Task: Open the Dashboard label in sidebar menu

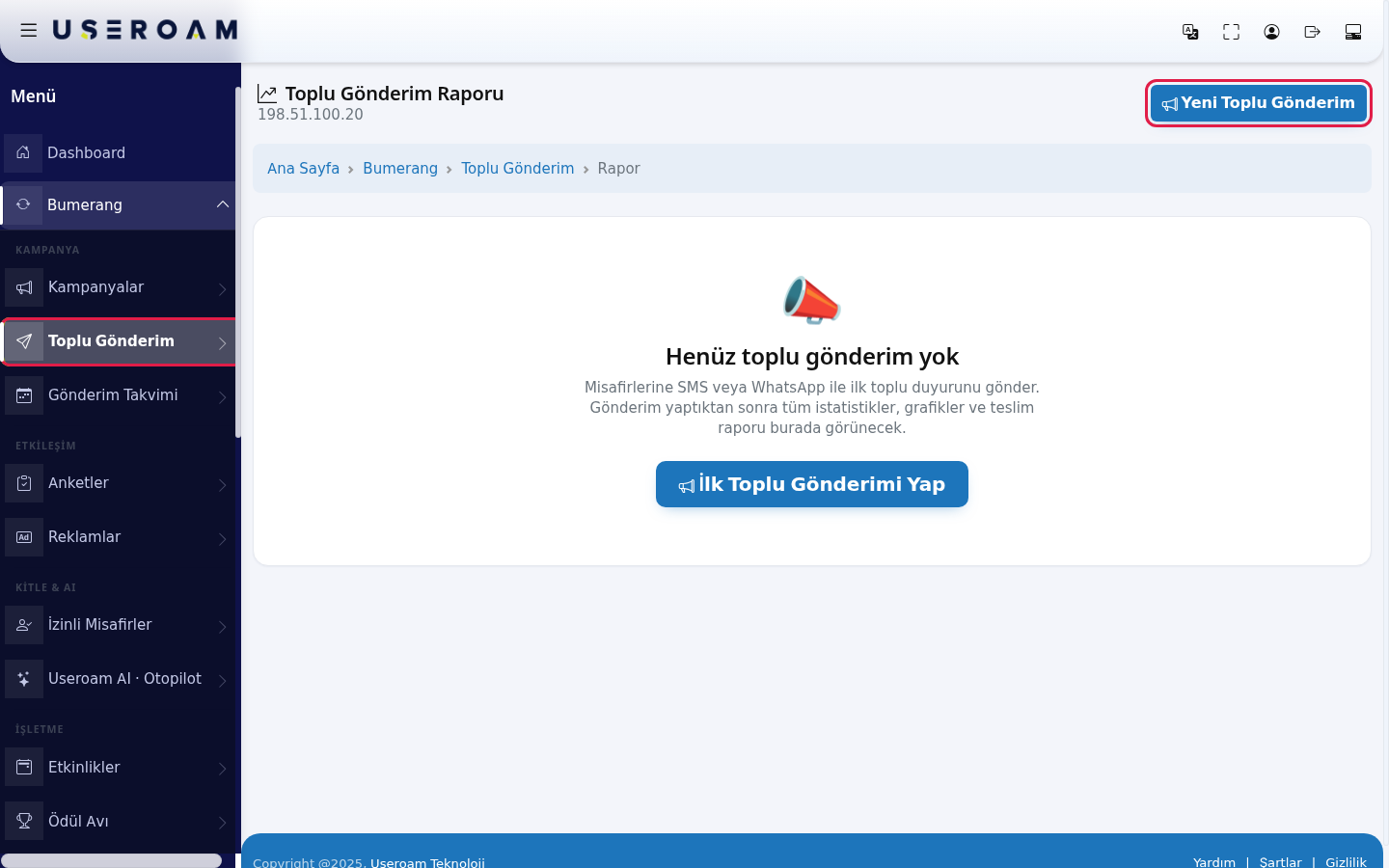Action: [x=86, y=152]
